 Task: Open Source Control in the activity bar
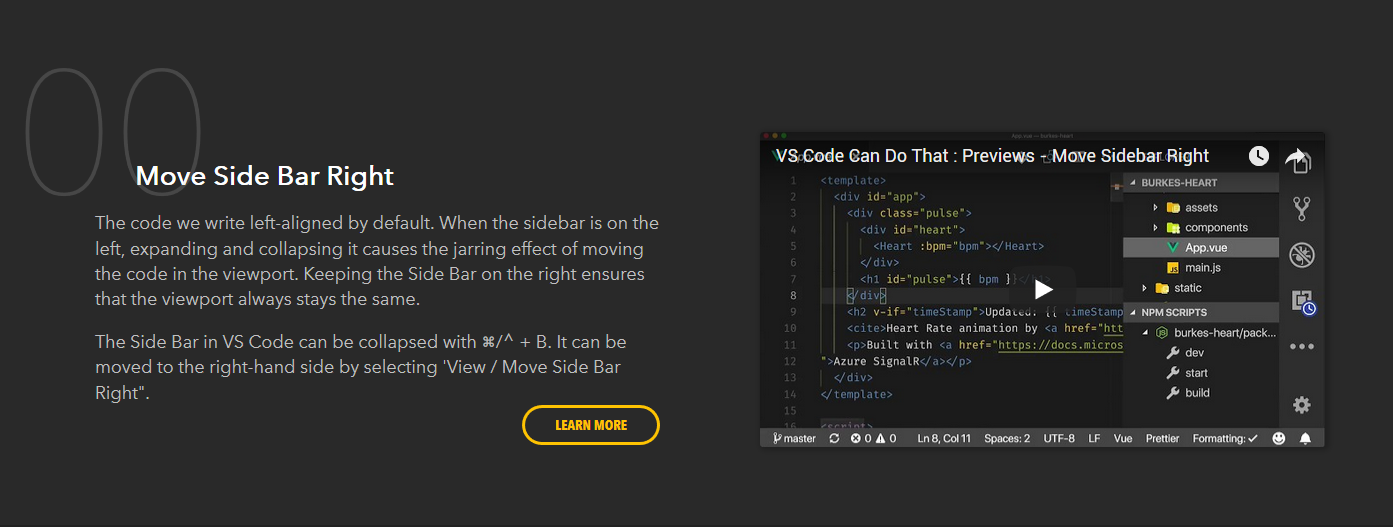(x=1301, y=209)
